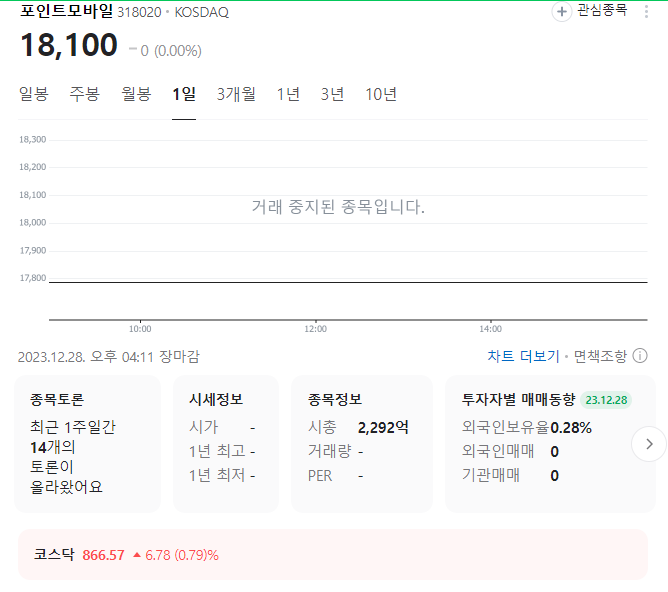Click the 17,800 y-axis label
The image size is (668, 592).
[33, 278]
